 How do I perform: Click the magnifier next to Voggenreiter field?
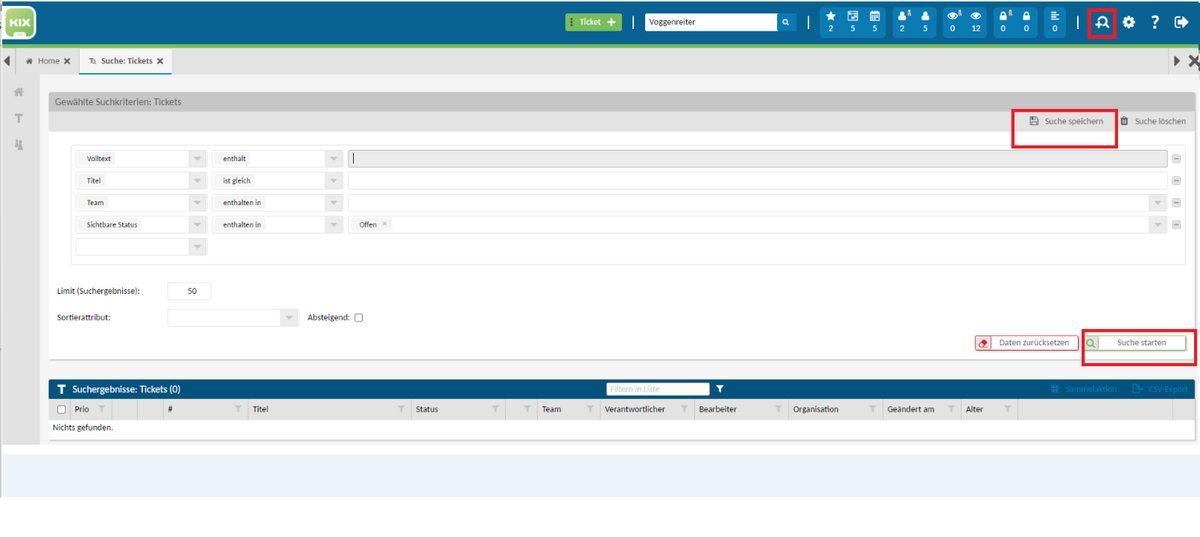(786, 22)
